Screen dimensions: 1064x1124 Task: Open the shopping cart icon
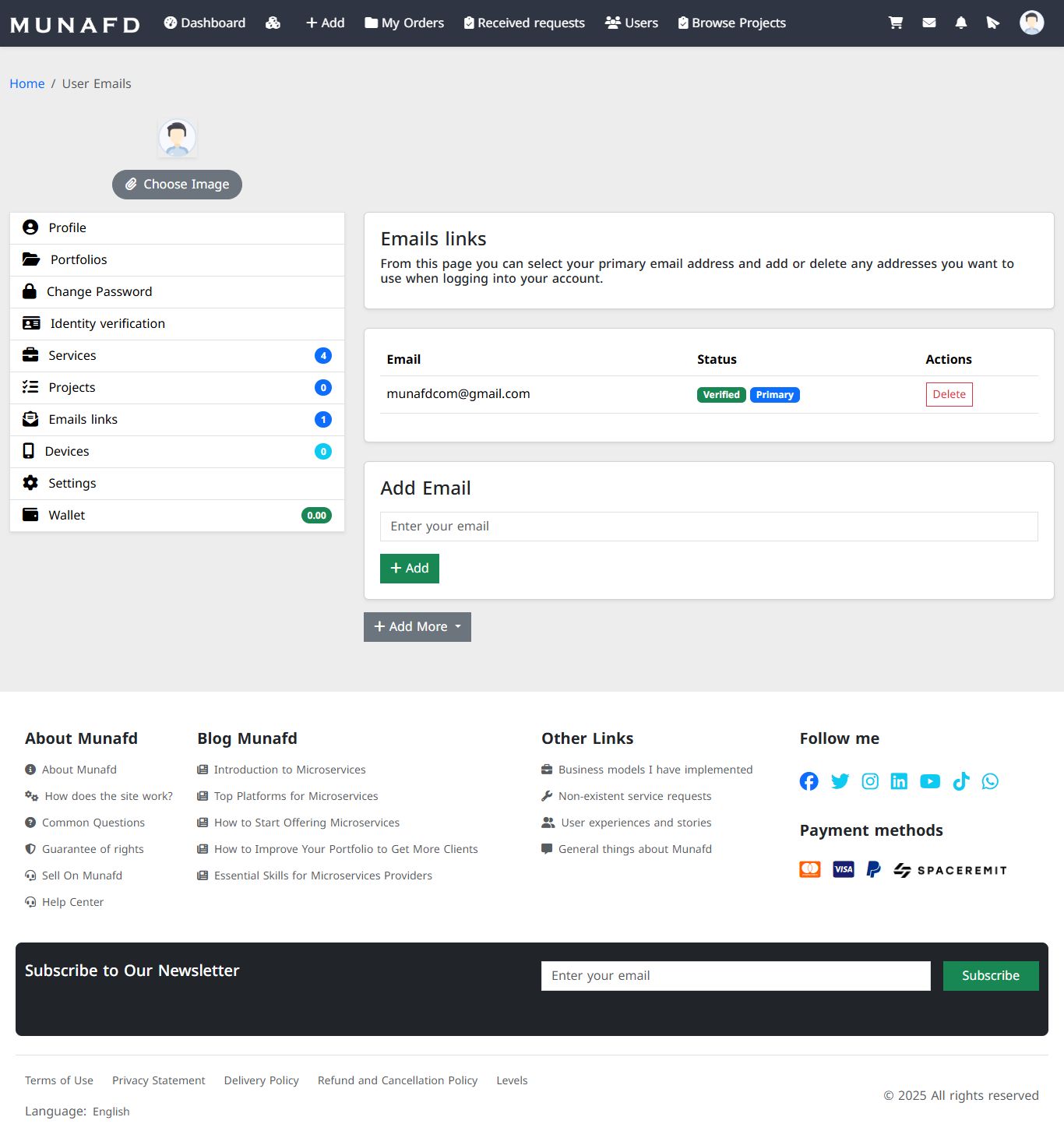pyautogui.click(x=896, y=23)
